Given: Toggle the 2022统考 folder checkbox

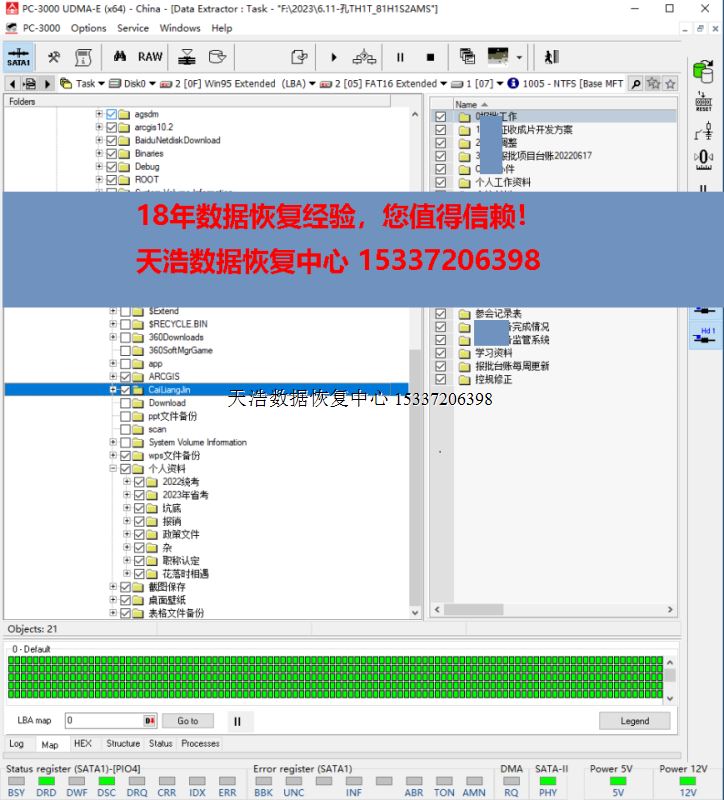Looking at the screenshot, I should (139, 482).
